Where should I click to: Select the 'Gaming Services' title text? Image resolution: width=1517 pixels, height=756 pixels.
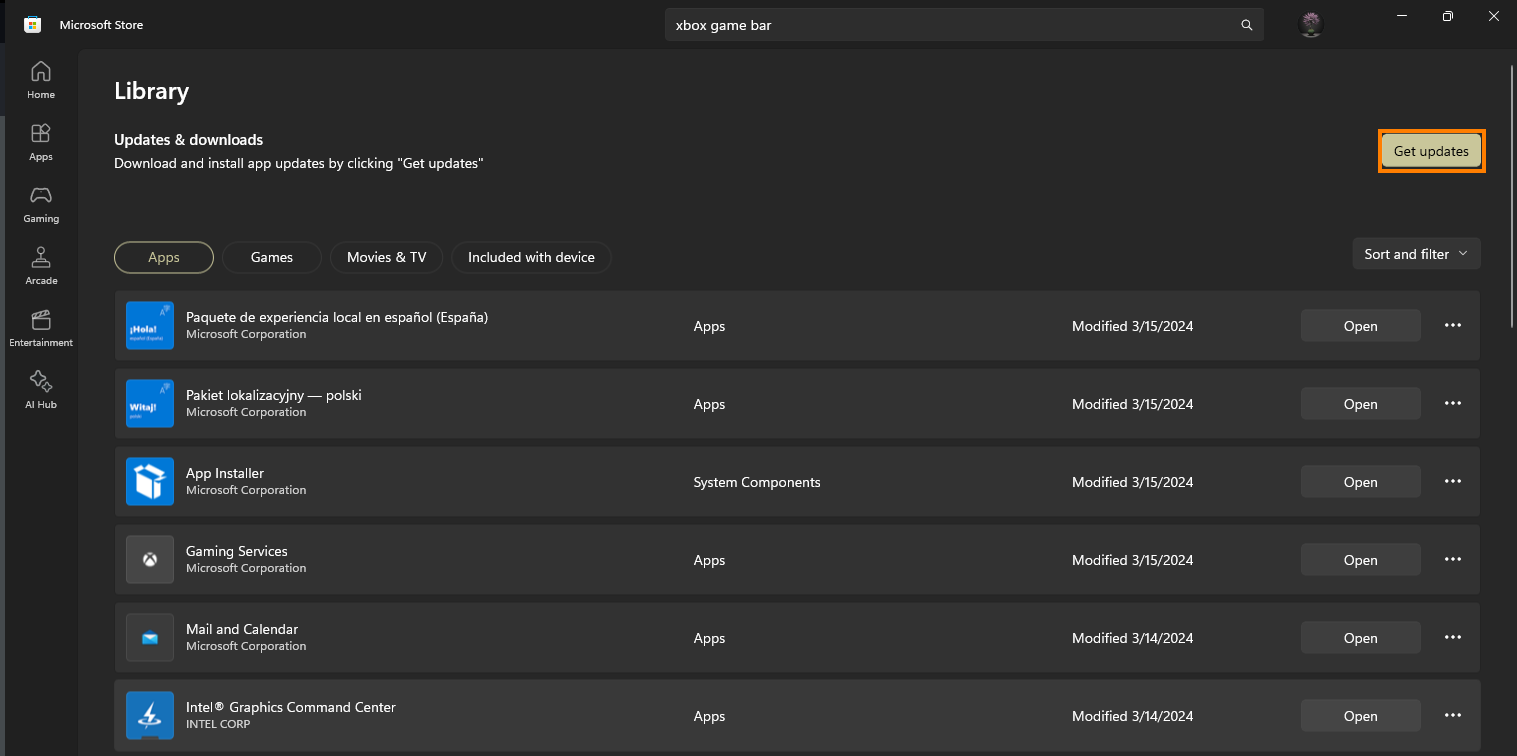237,551
